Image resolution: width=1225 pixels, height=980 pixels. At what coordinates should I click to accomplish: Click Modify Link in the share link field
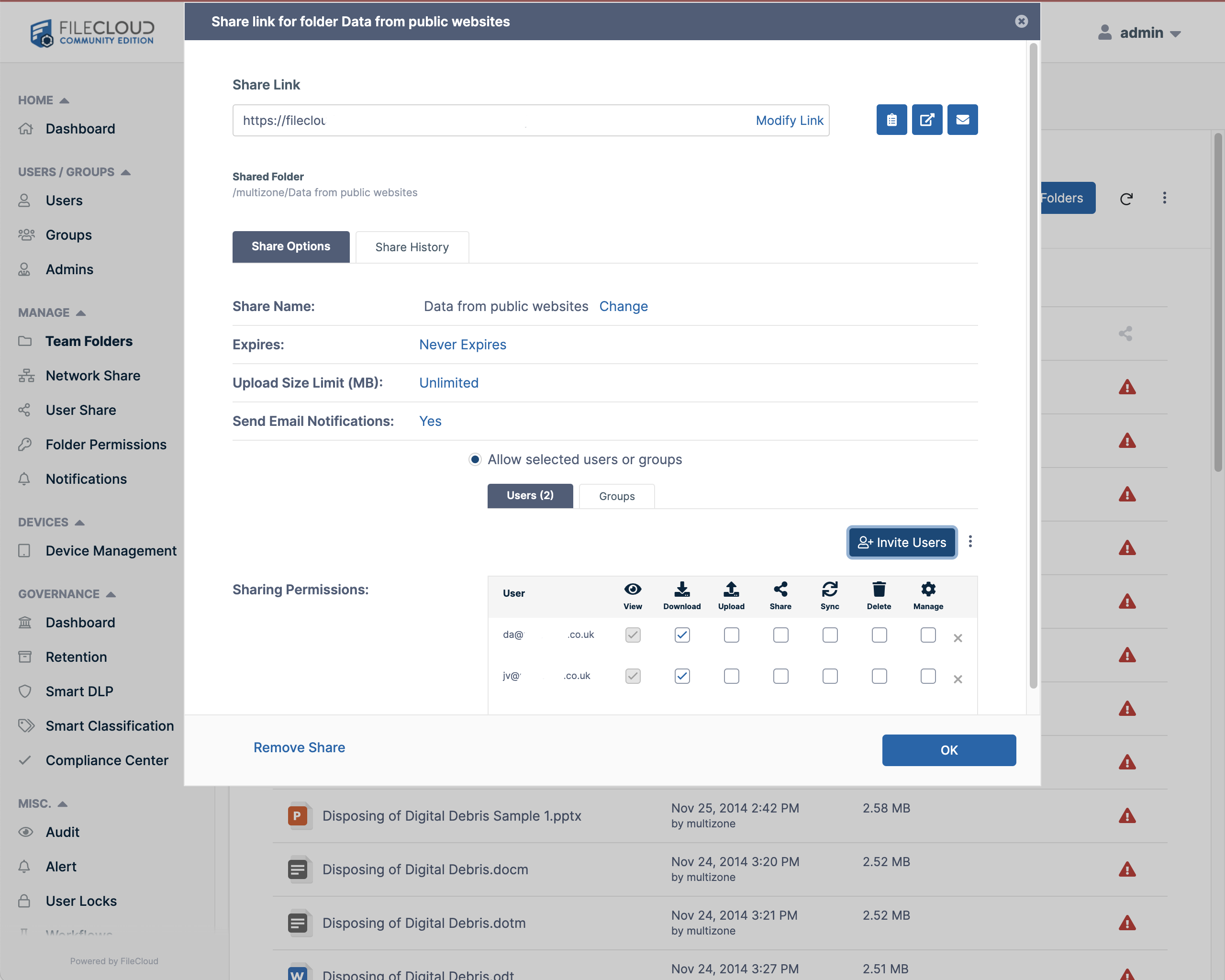[789, 120]
